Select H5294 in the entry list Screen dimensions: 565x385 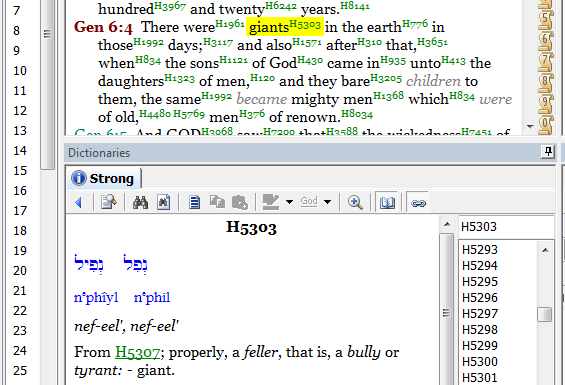tap(480, 266)
